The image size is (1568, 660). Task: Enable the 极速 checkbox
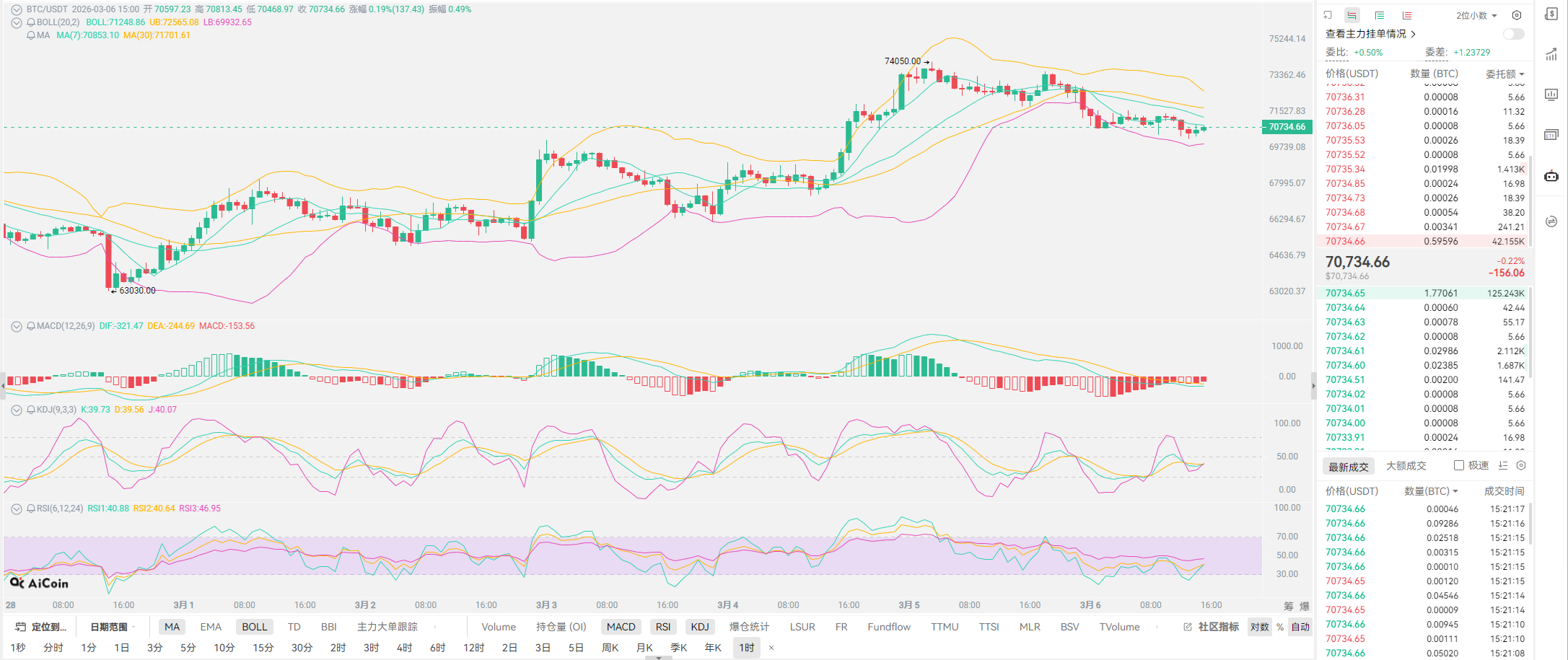tap(1458, 466)
